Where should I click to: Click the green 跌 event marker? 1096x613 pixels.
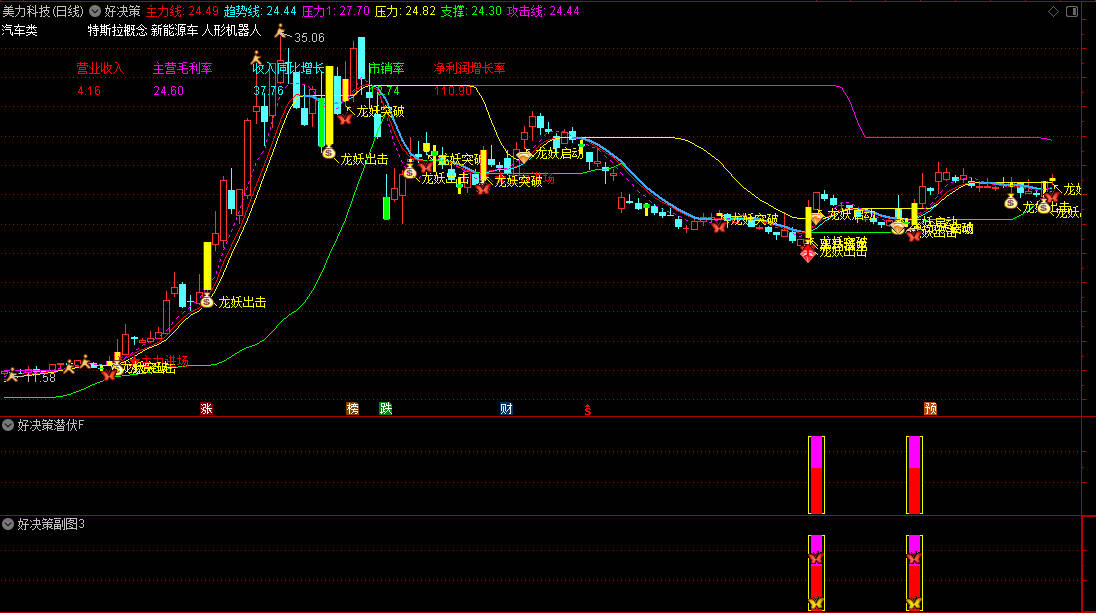pyautogui.click(x=386, y=409)
